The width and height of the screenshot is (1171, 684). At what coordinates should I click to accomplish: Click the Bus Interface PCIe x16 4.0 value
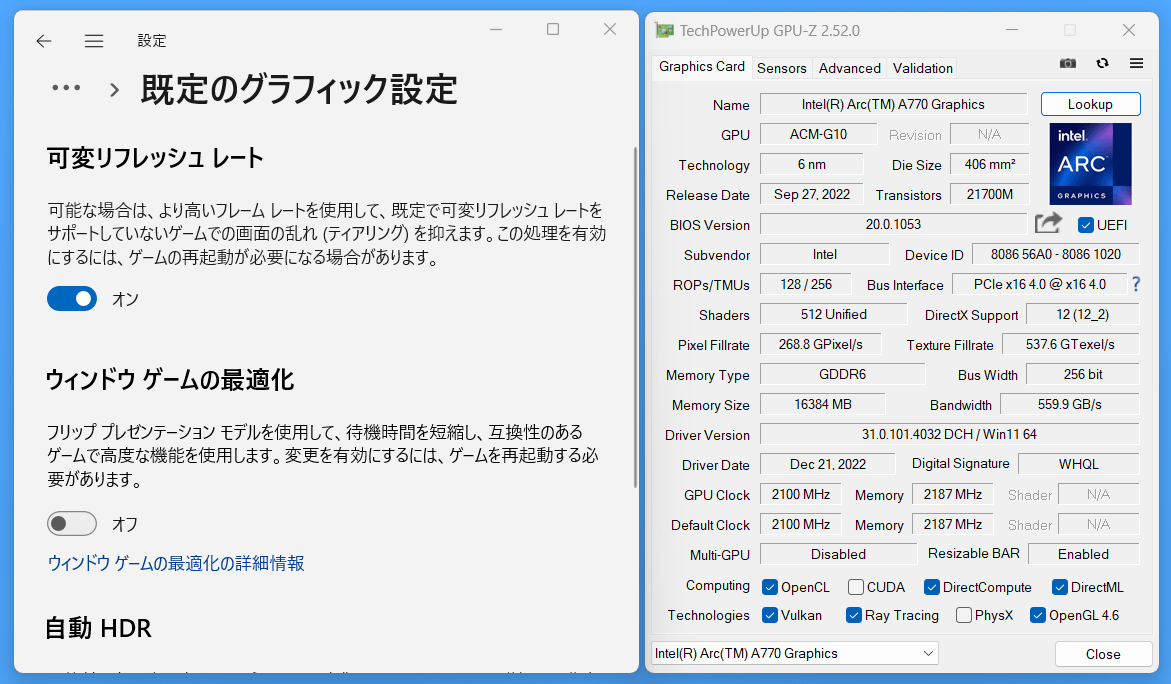pyautogui.click(x=1040, y=284)
